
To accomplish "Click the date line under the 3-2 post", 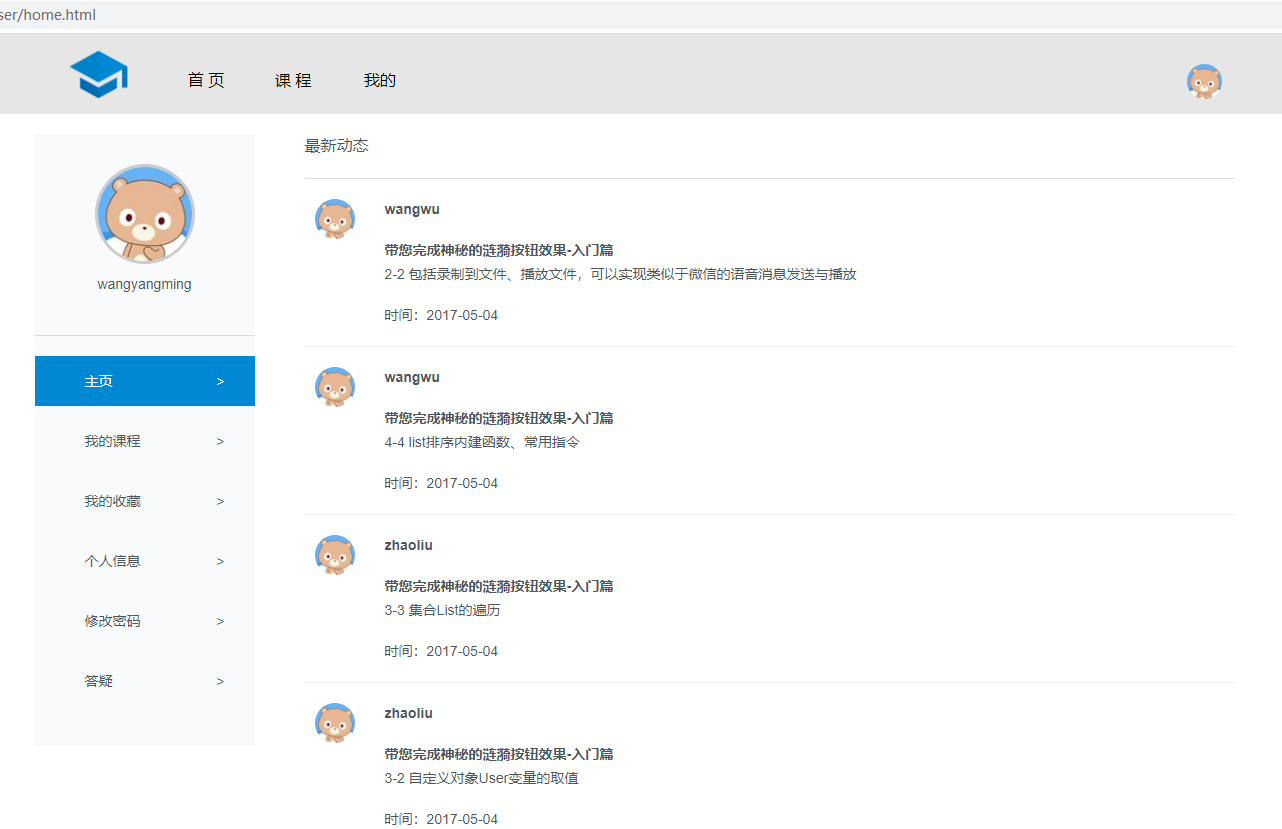I will click(x=441, y=819).
